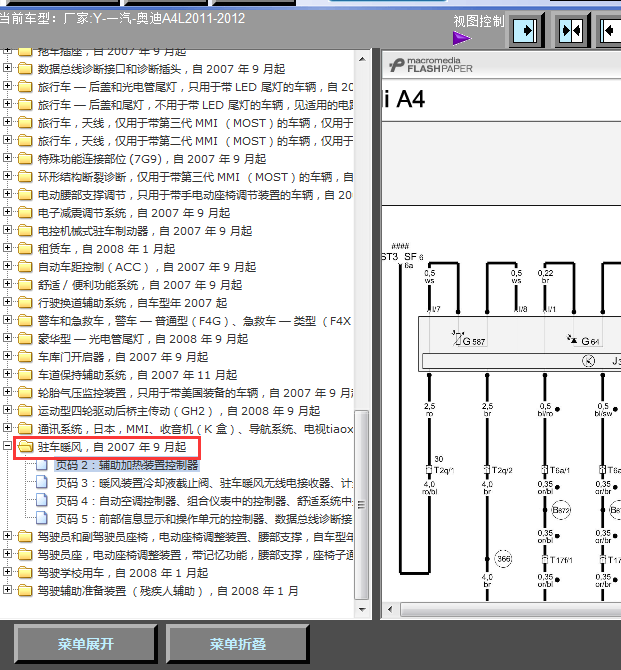
Task: Click the document icon for 页码 2
Action: (x=41, y=464)
